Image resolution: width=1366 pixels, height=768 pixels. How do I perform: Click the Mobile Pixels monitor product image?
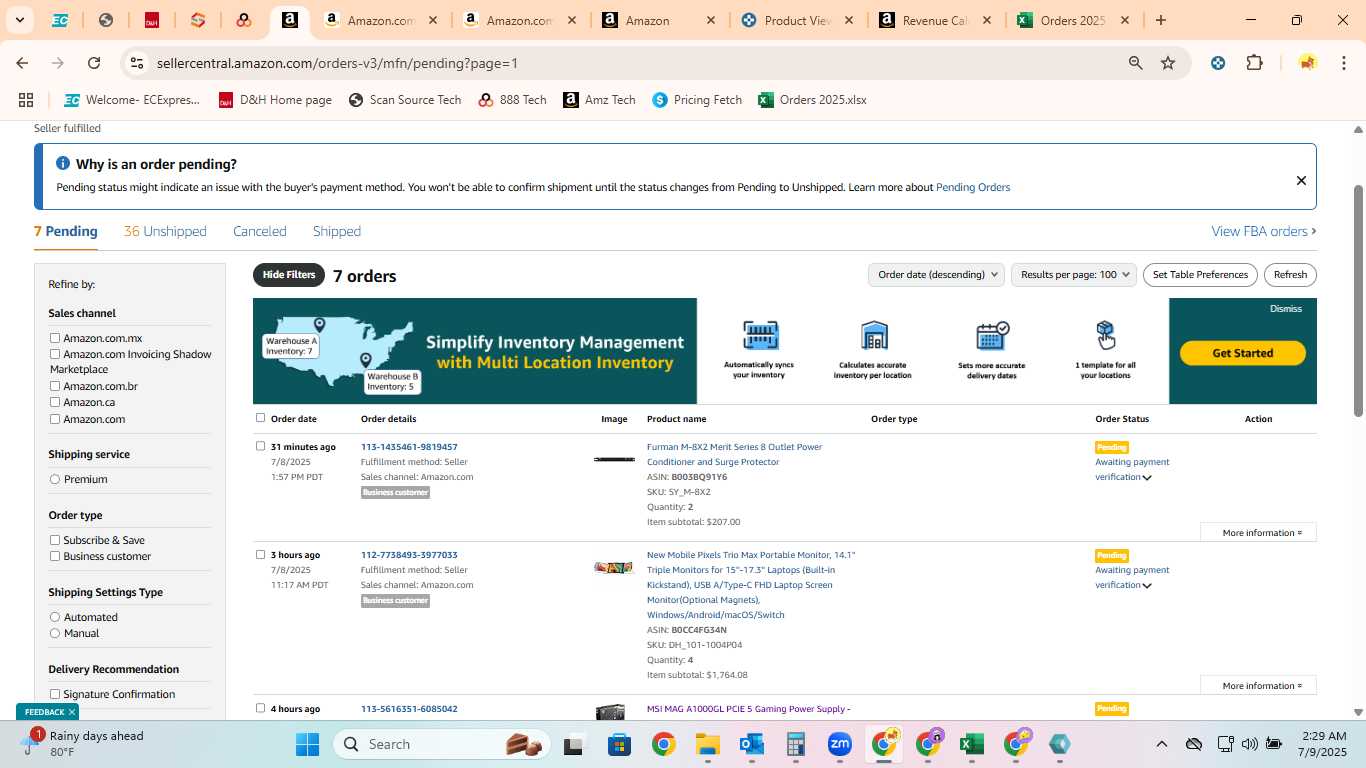coord(614,567)
